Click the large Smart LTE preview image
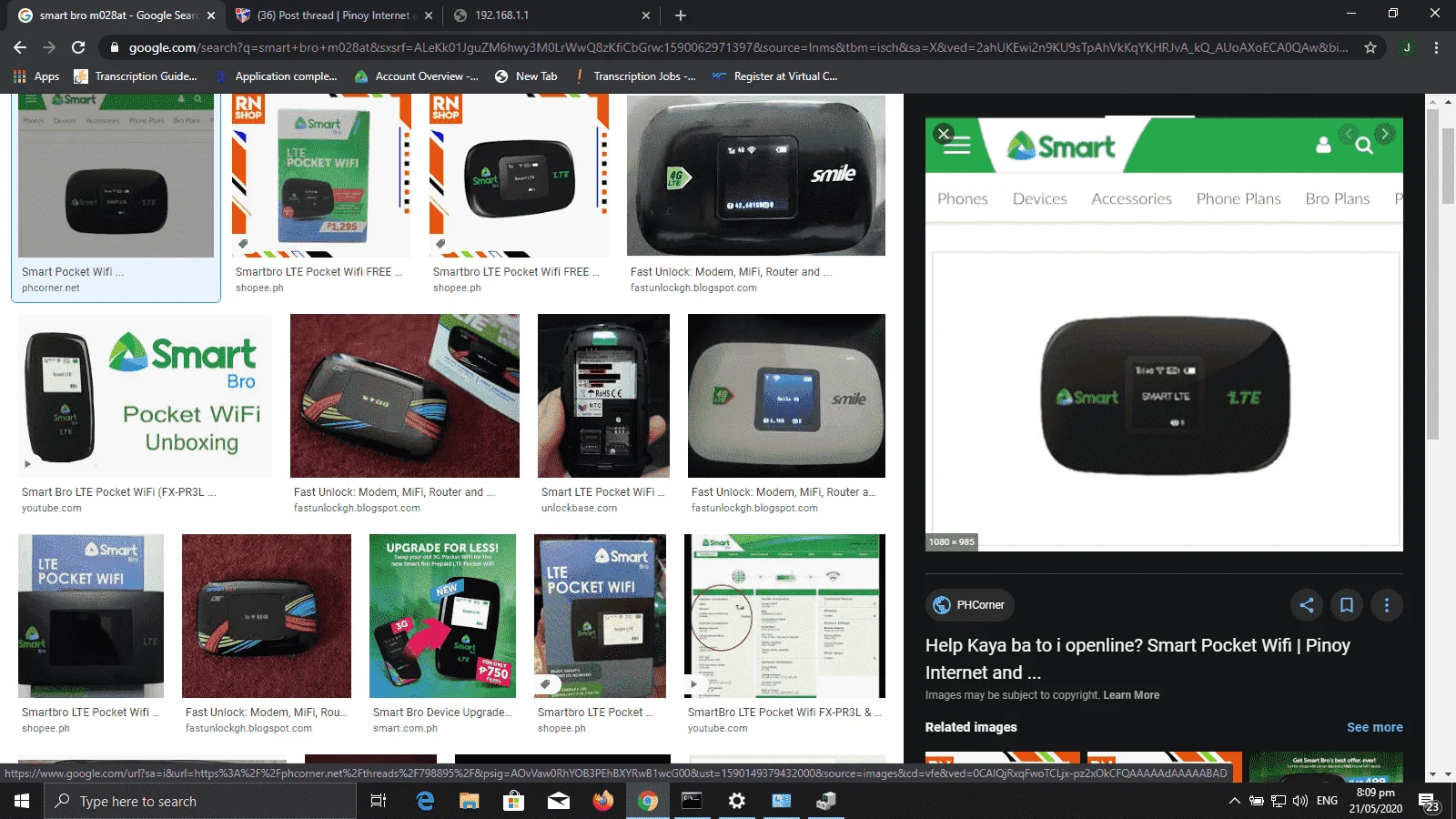1456x819 pixels. pos(1164,334)
